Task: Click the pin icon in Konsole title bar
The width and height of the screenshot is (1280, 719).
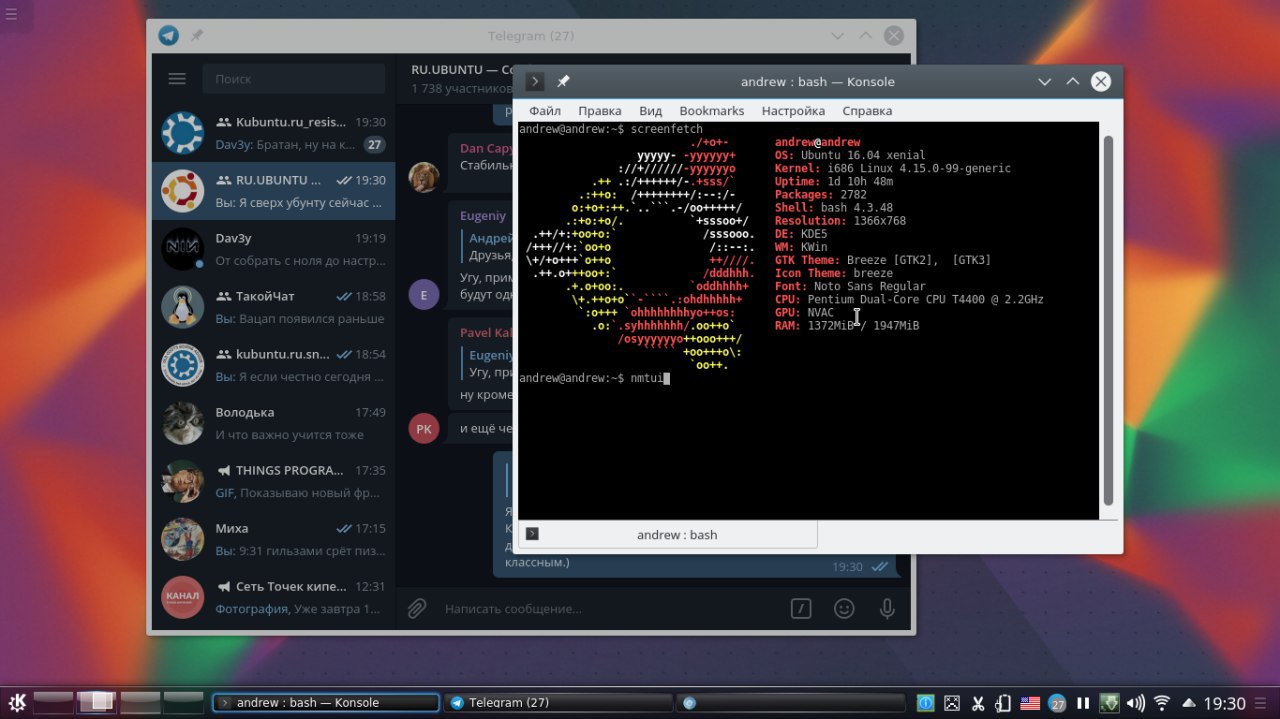Action: click(x=563, y=82)
